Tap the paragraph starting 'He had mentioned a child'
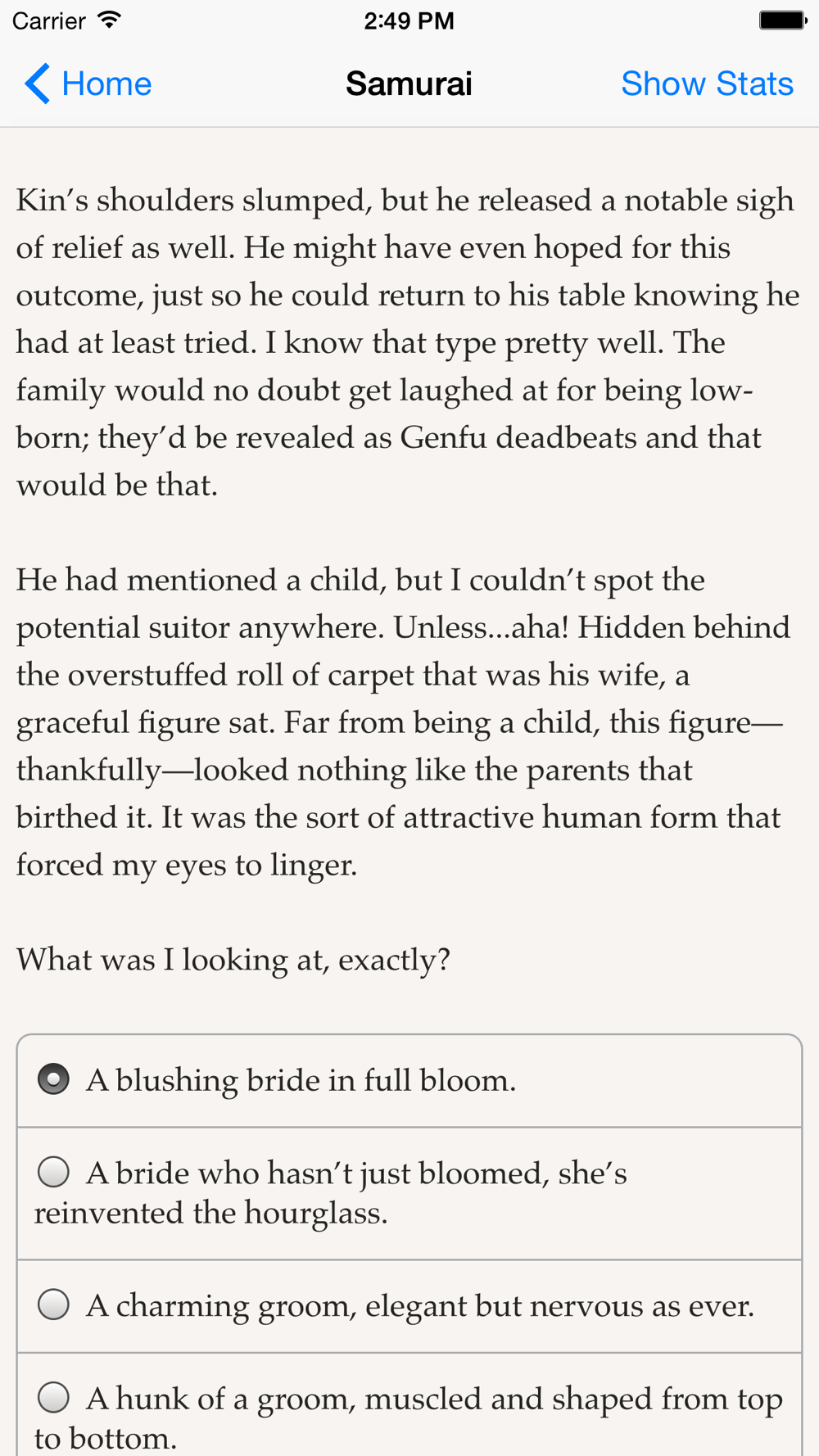The width and height of the screenshot is (819, 1456). coord(403,722)
